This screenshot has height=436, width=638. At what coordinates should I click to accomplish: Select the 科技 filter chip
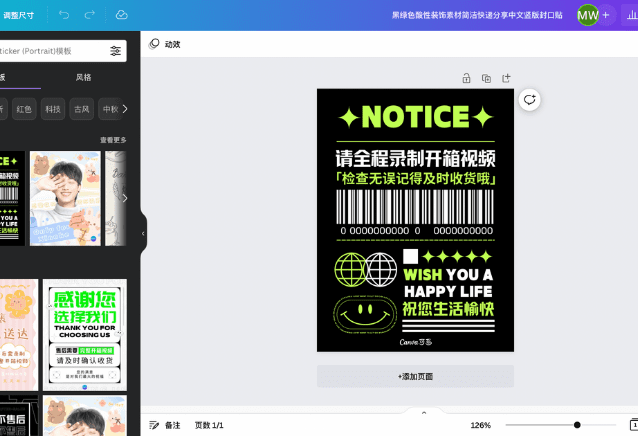53,109
